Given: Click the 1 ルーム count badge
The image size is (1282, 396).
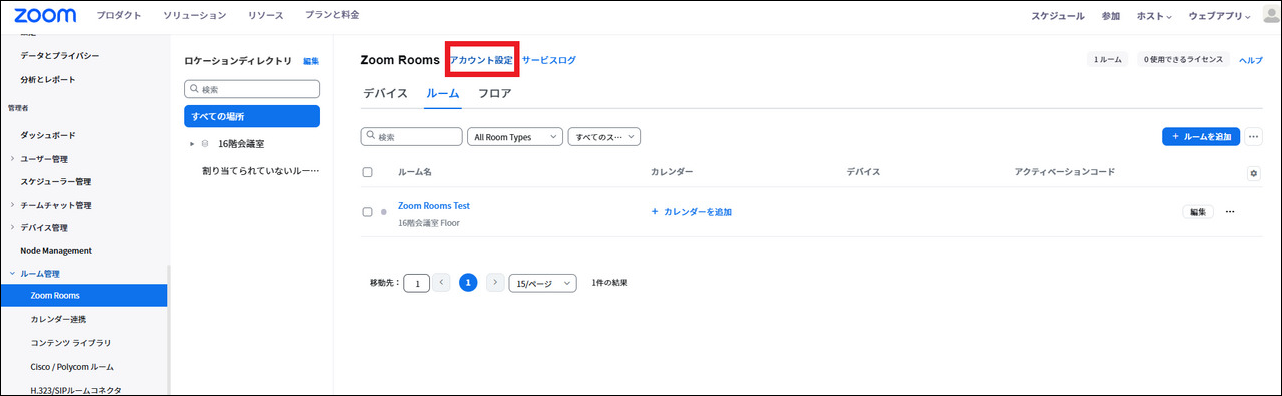Looking at the screenshot, I should [1108, 60].
